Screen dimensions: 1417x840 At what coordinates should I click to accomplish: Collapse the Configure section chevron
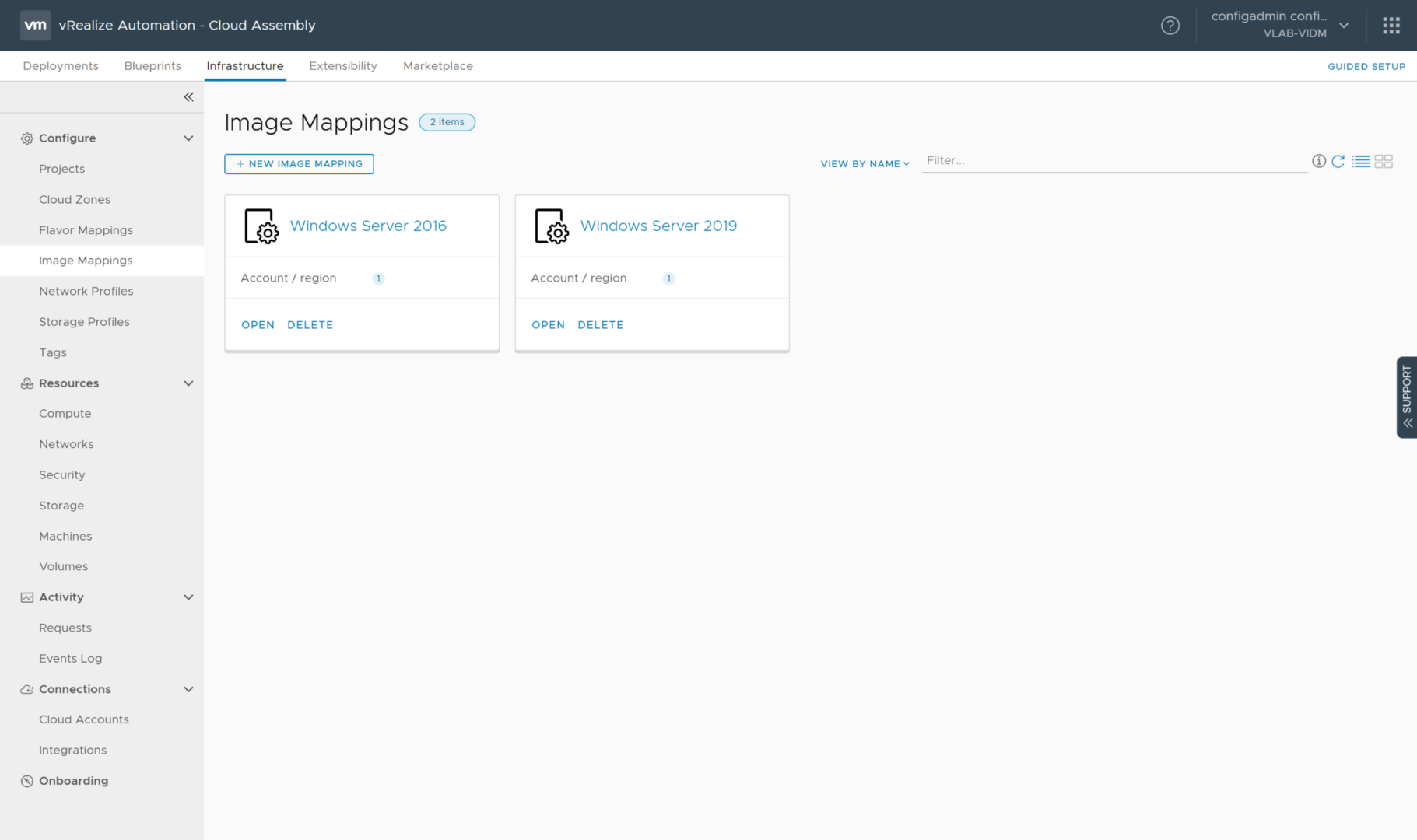click(188, 138)
